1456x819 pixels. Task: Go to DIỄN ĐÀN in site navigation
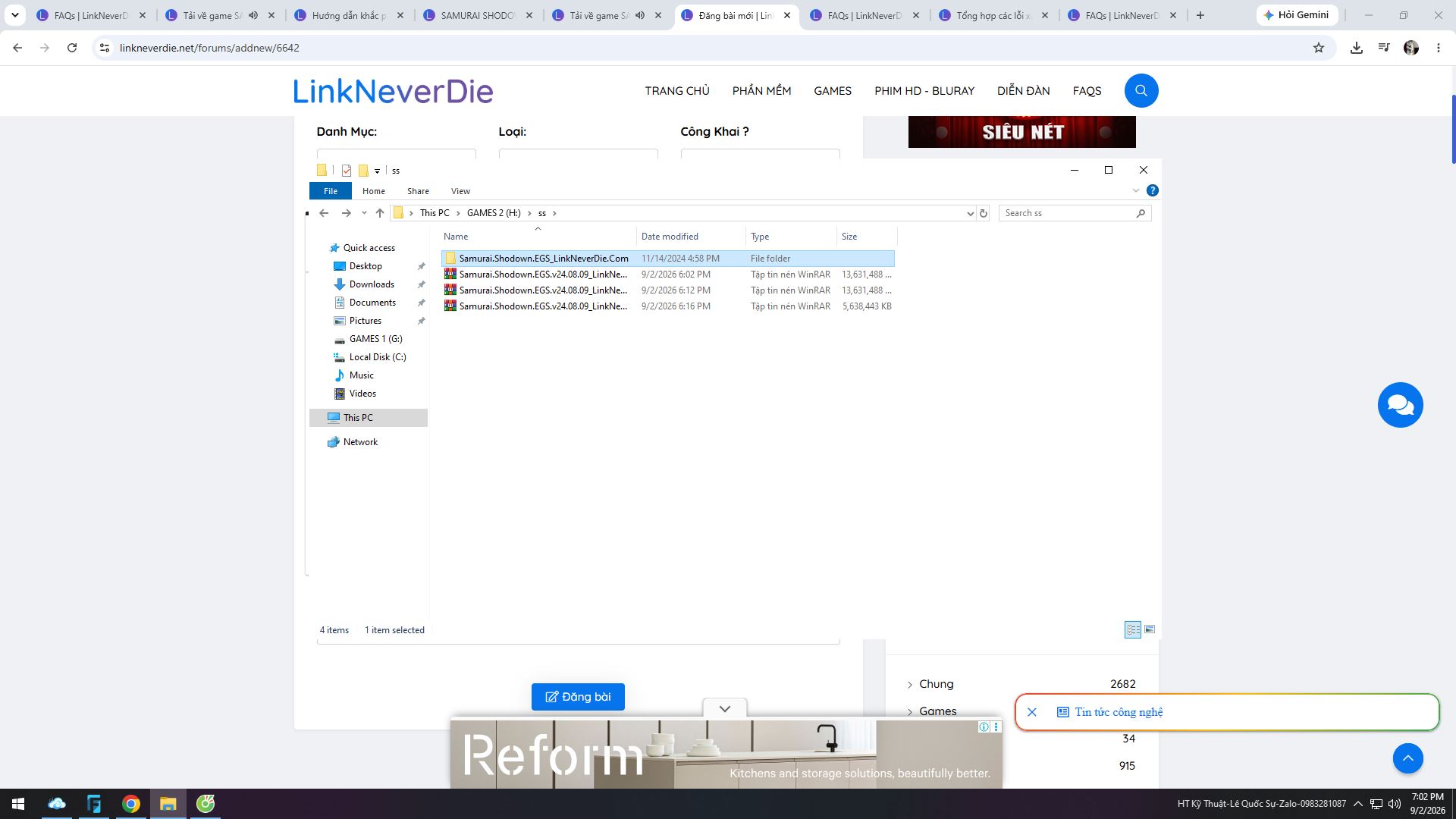(x=1024, y=91)
